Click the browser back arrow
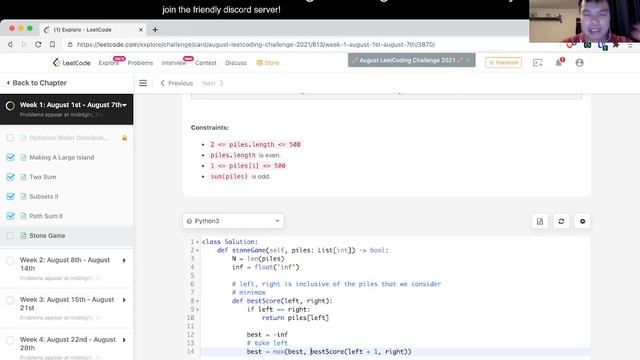640x360 pixels. pos(10,44)
